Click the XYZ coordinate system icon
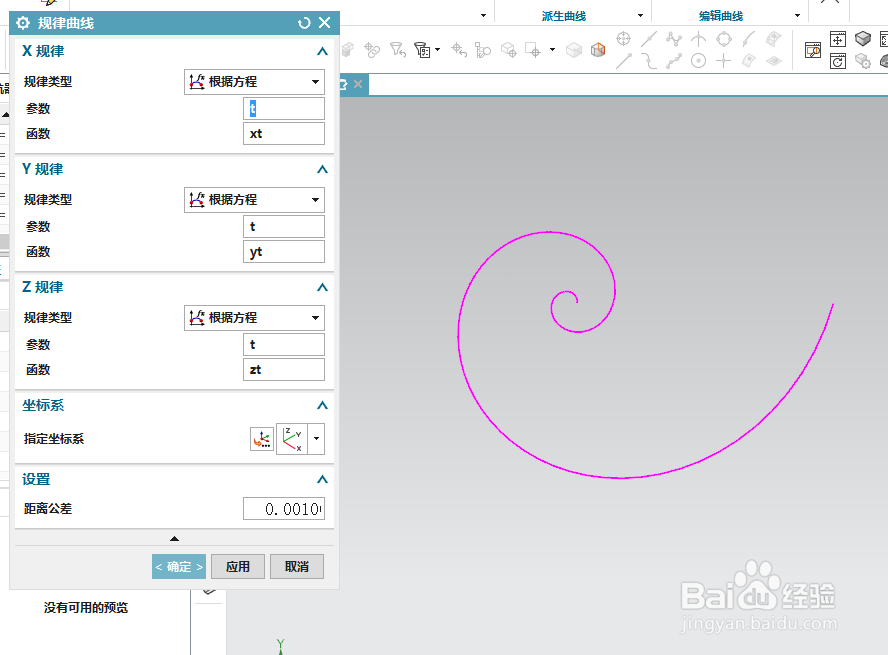The width and height of the screenshot is (888, 655). point(292,439)
